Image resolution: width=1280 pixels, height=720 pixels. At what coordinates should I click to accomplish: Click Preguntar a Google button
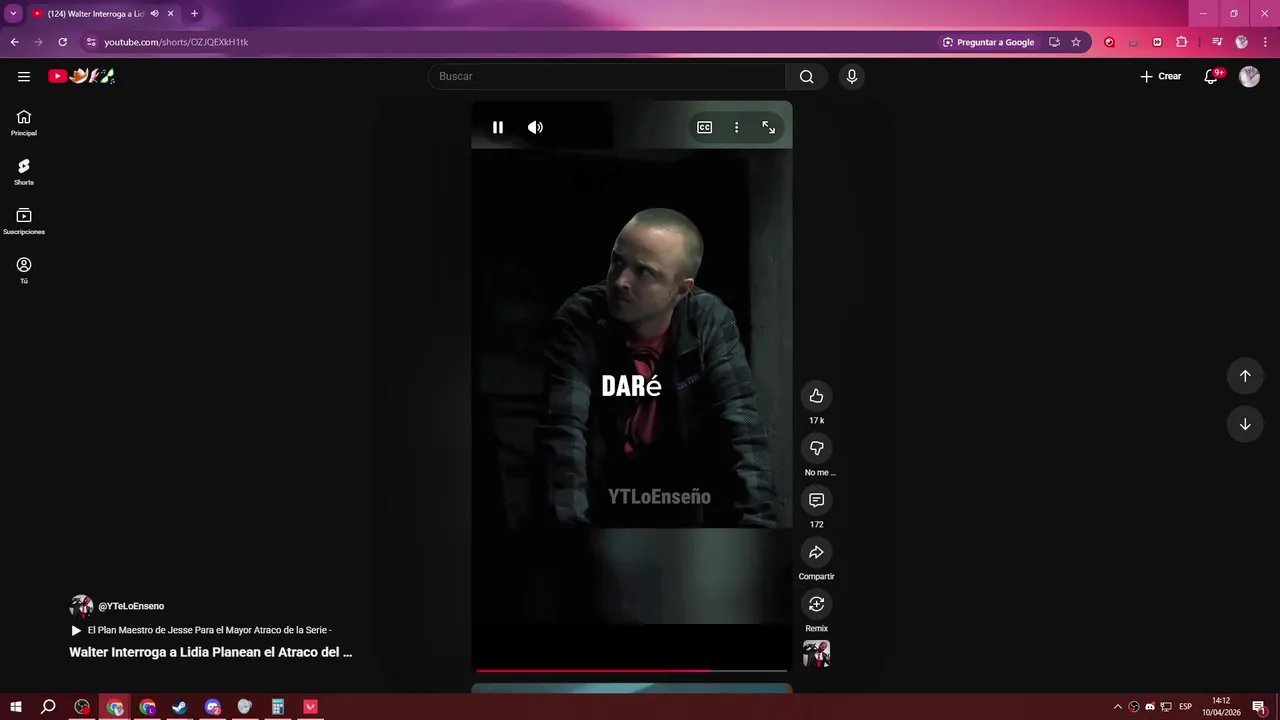coord(988,42)
